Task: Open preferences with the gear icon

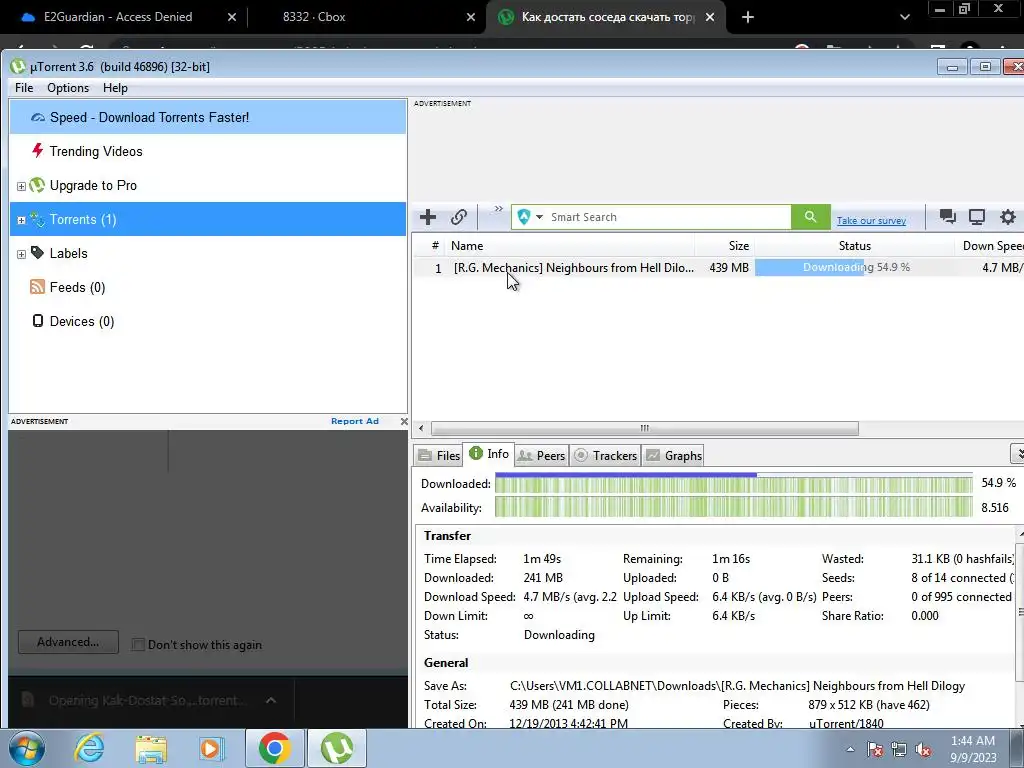Action: pos(1008,217)
